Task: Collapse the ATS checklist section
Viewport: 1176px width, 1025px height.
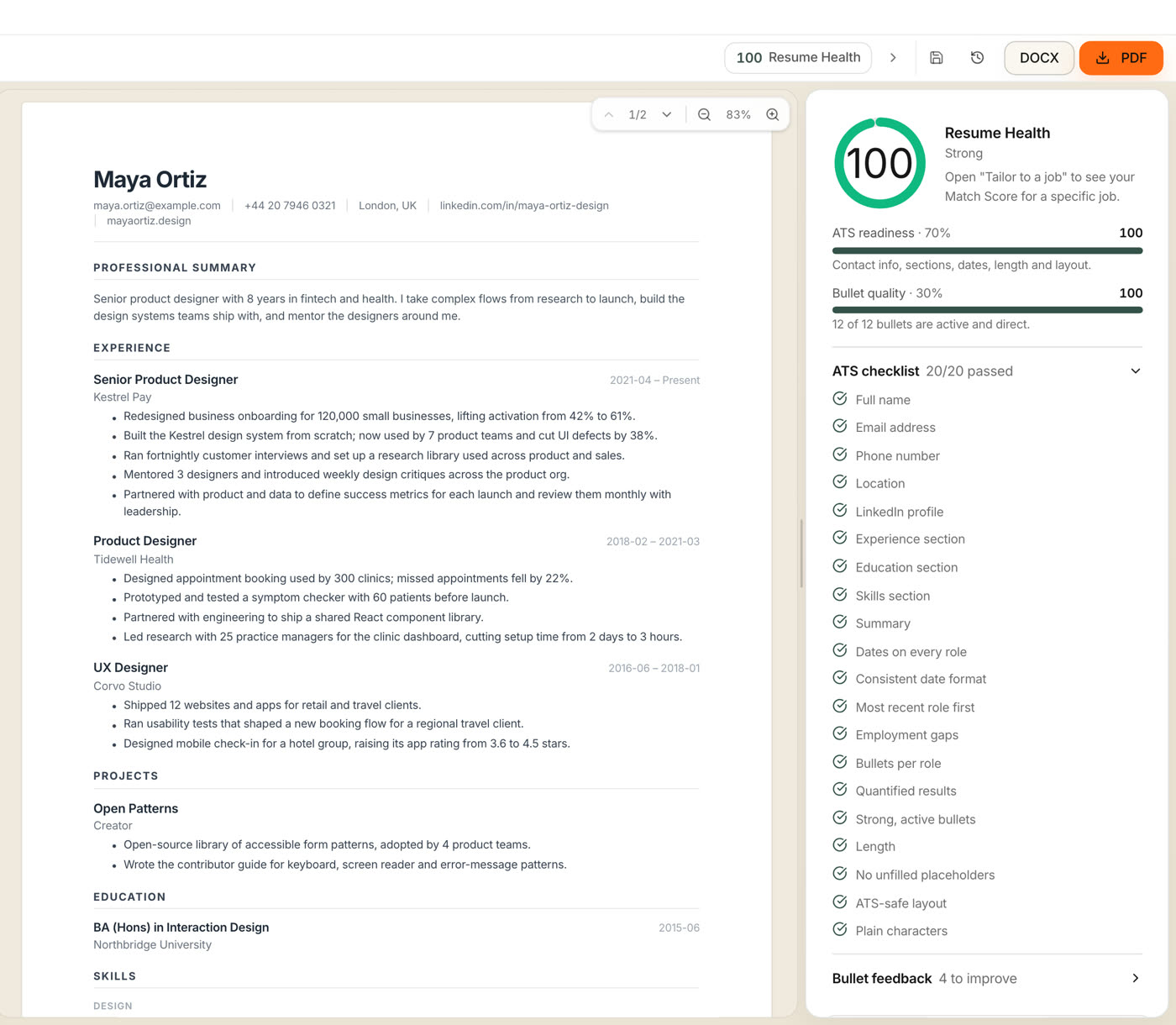Action: pyautogui.click(x=1136, y=371)
